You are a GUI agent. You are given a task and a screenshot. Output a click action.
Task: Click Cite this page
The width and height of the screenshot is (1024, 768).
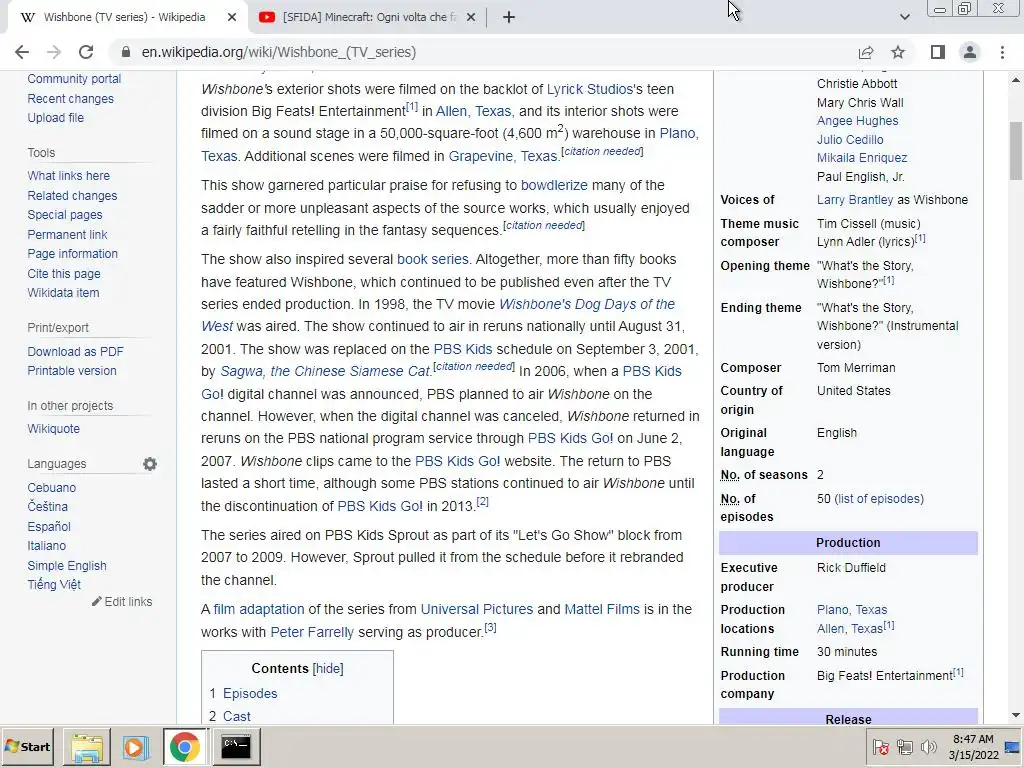point(64,274)
